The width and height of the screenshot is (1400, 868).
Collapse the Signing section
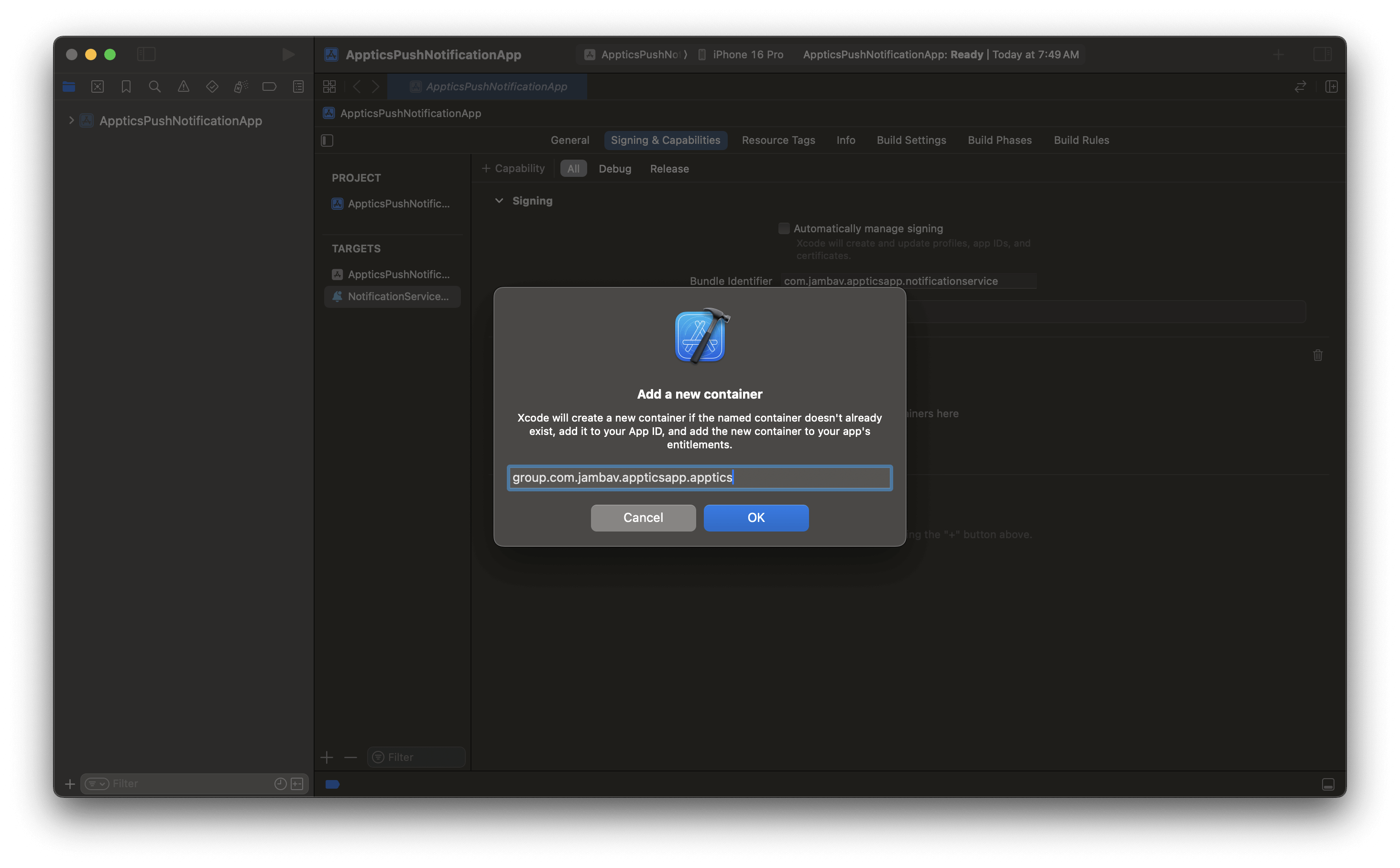(x=499, y=201)
